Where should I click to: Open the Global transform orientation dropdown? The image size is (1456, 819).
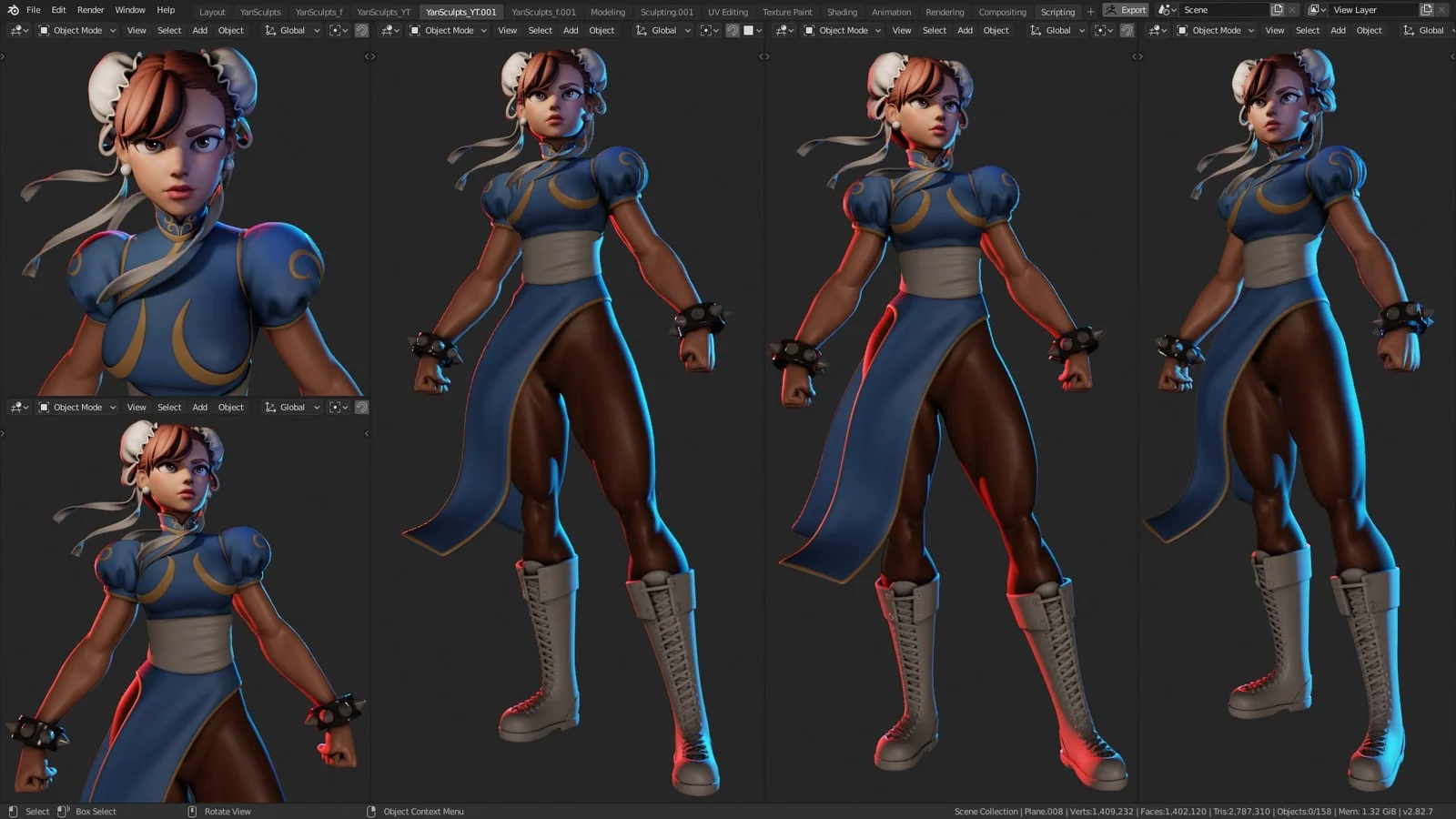pyautogui.click(x=291, y=30)
